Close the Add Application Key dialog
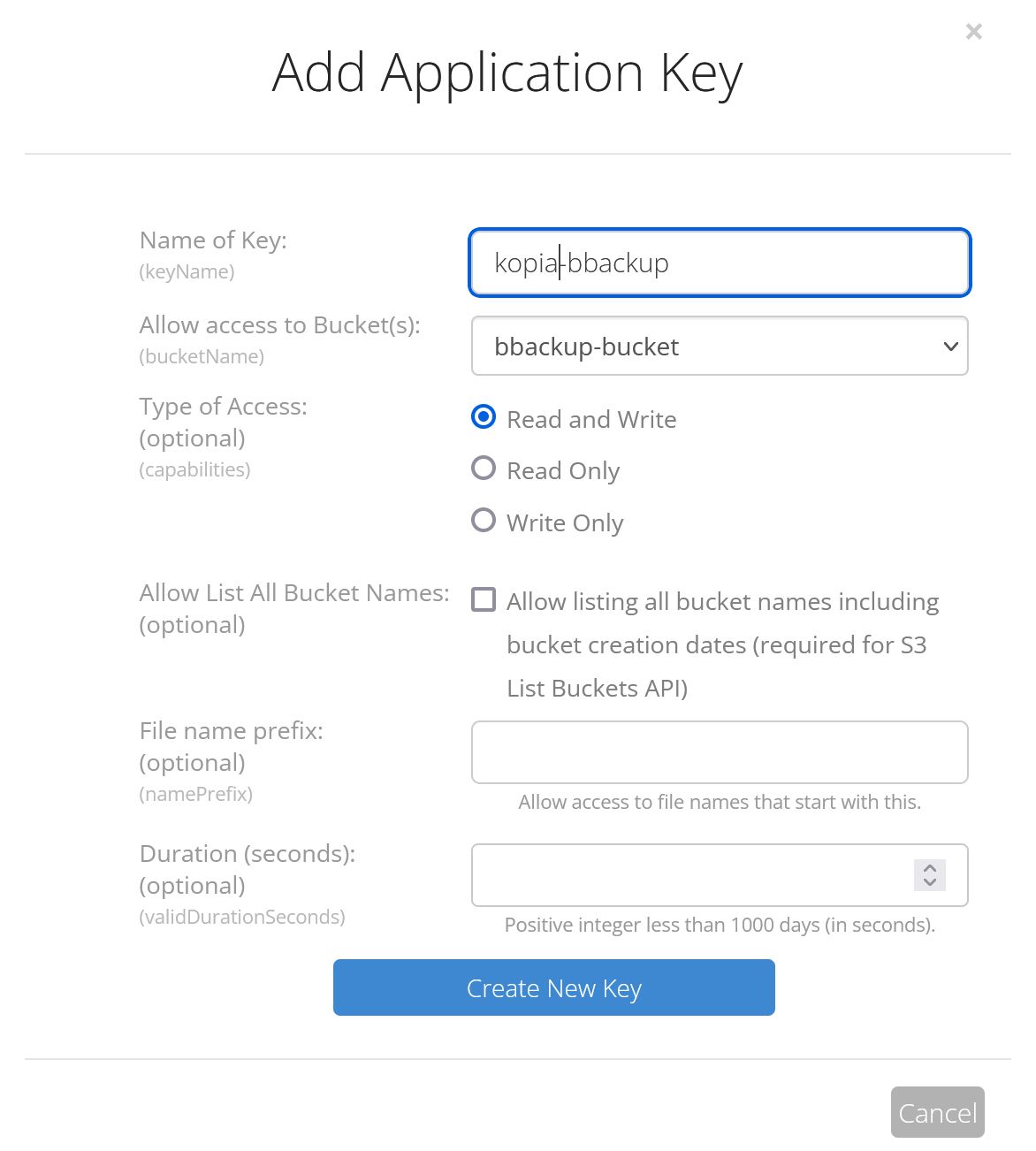The image size is (1036, 1151). pyautogui.click(x=973, y=31)
